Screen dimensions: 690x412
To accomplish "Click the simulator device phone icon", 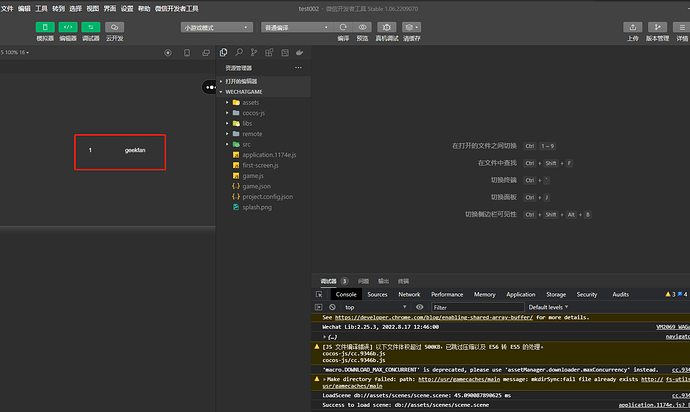I will point(187,53).
